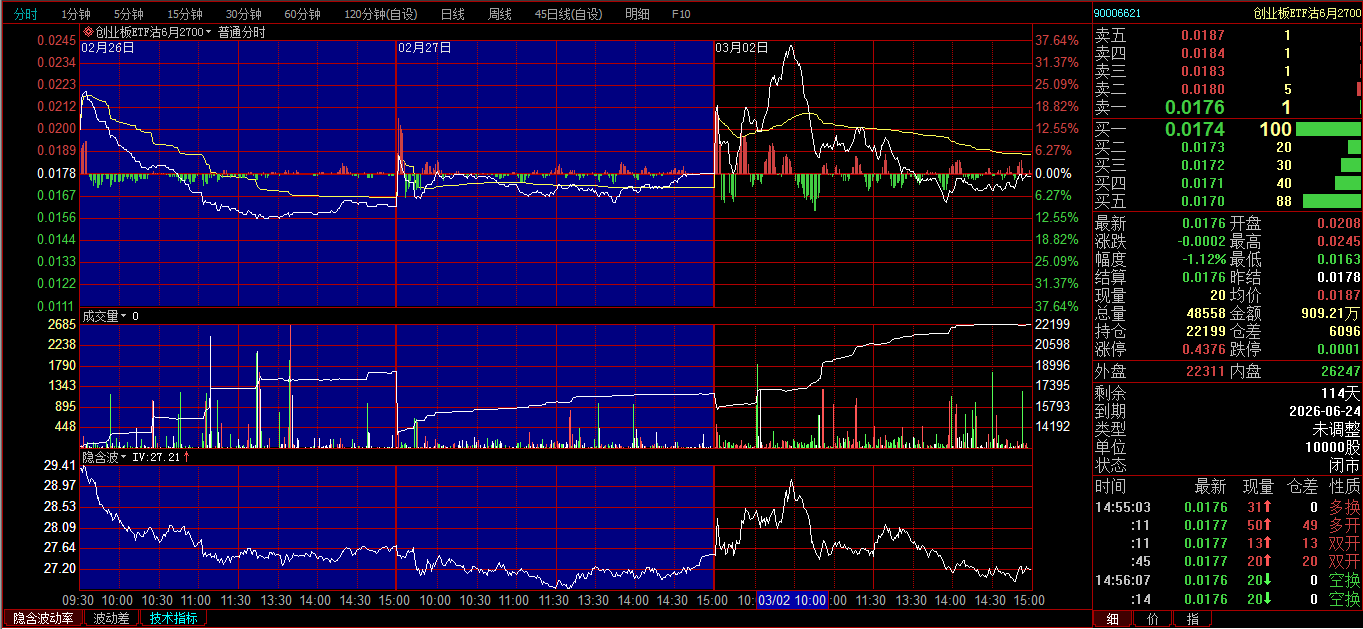Expand the 隐含波 indicator dropdown
This screenshot has width=1363, height=629.
(124, 456)
